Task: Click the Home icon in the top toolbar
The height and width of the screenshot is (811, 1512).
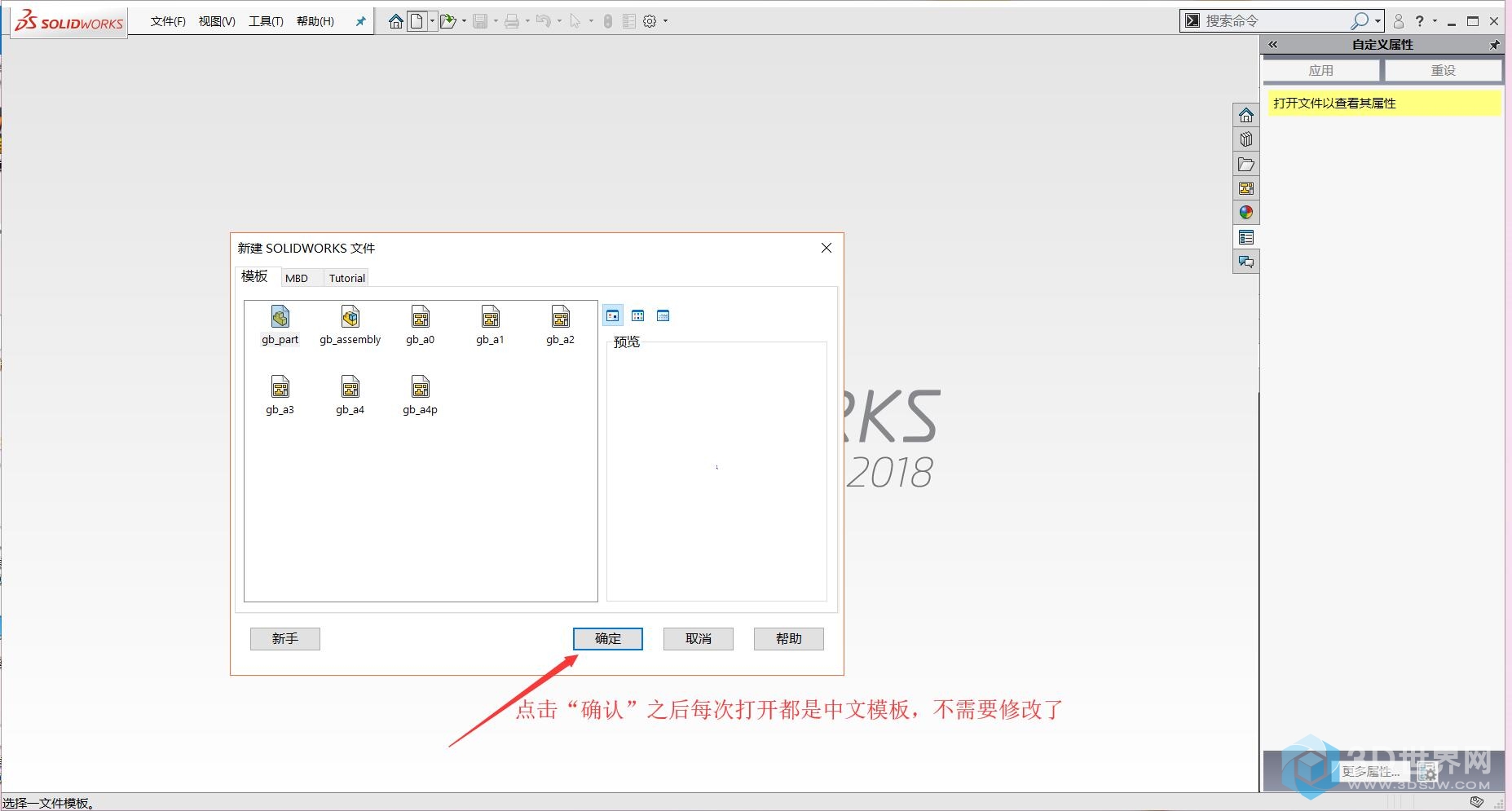Action: [395, 21]
